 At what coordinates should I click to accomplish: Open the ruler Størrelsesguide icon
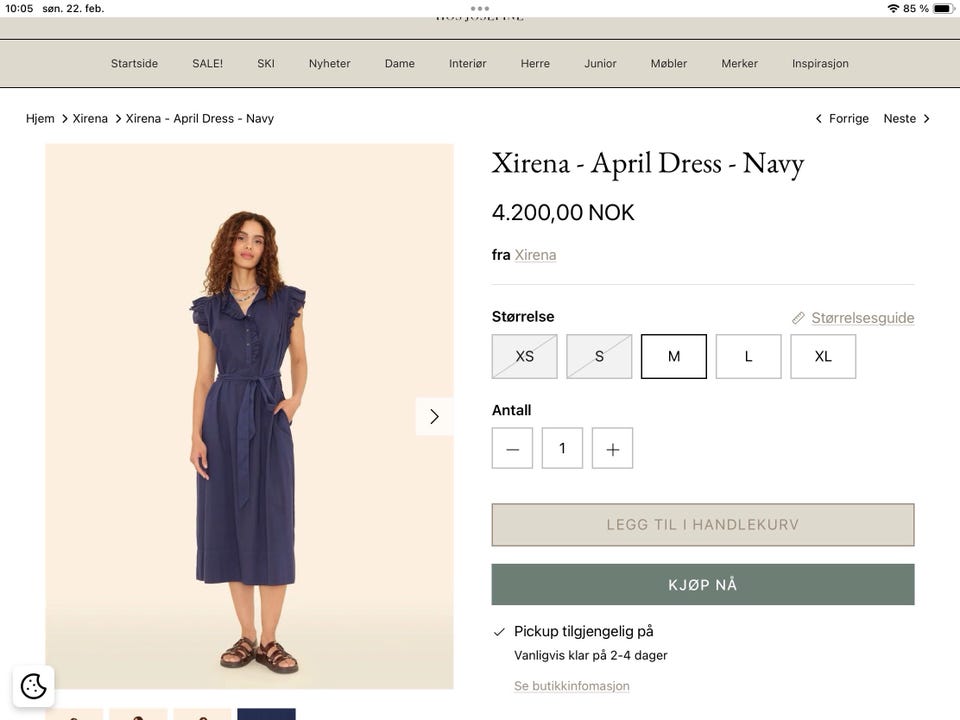tap(798, 318)
